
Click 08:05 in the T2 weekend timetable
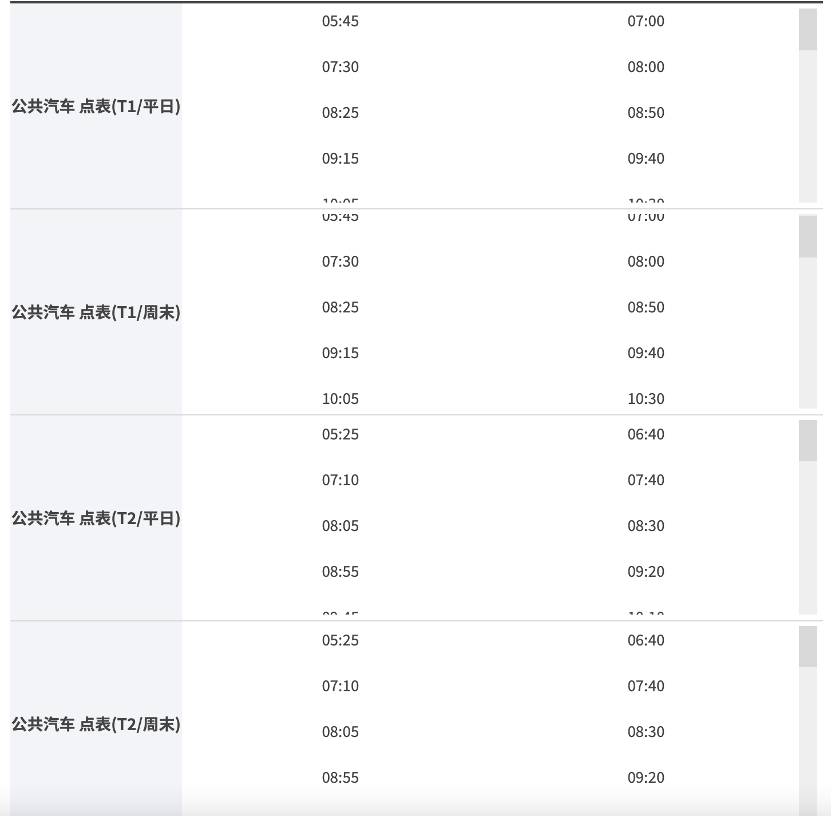[340, 731]
